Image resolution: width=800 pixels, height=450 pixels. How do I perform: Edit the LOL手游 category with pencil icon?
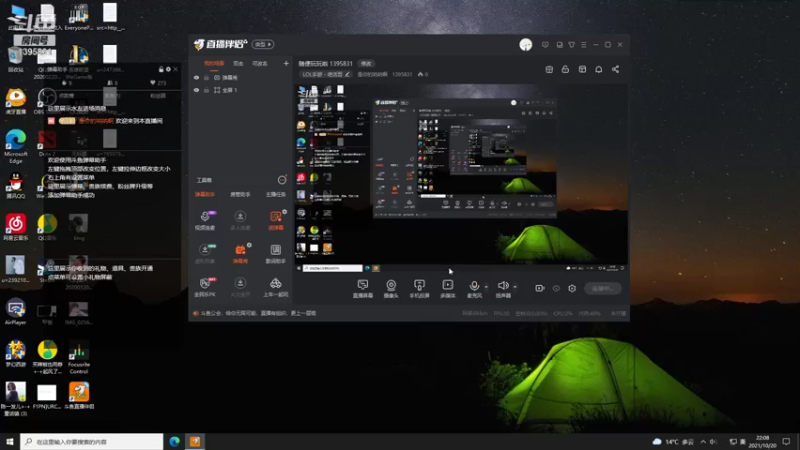(x=347, y=74)
